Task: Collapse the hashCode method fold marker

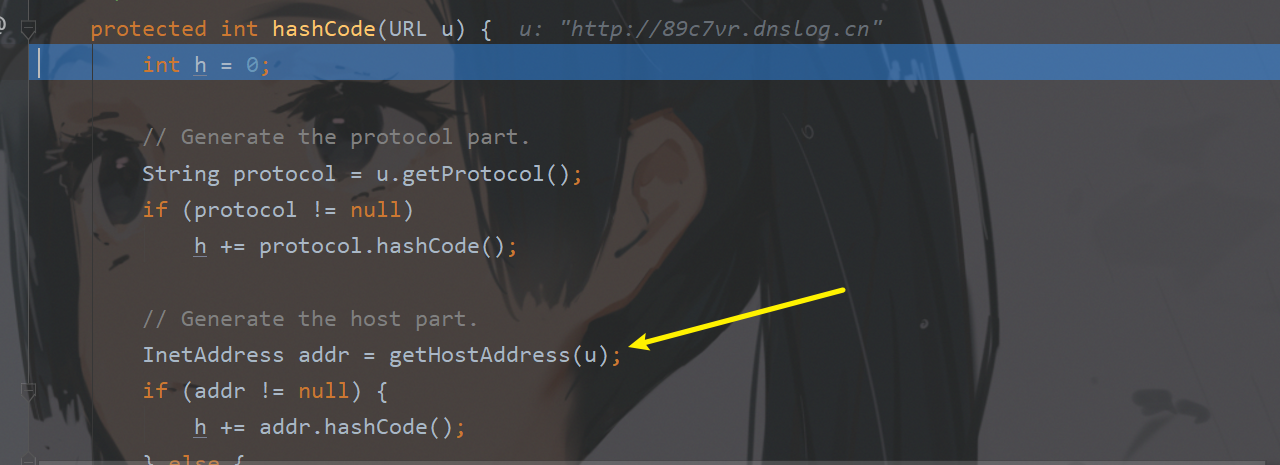Action: pyautogui.click(x=29, y=28)
